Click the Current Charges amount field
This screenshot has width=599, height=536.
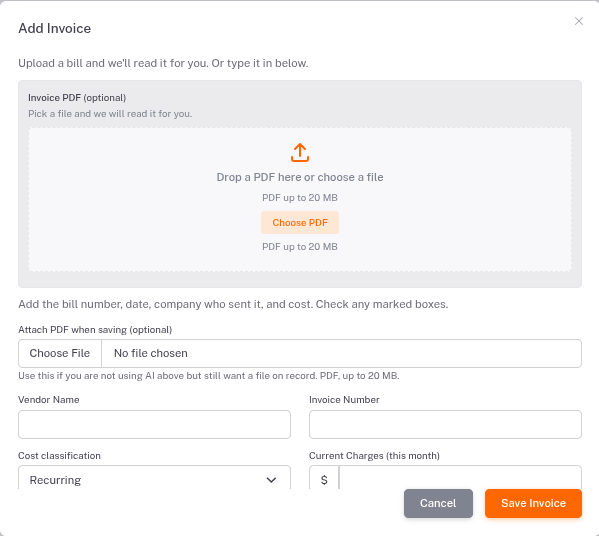click(x=460, y=478)
